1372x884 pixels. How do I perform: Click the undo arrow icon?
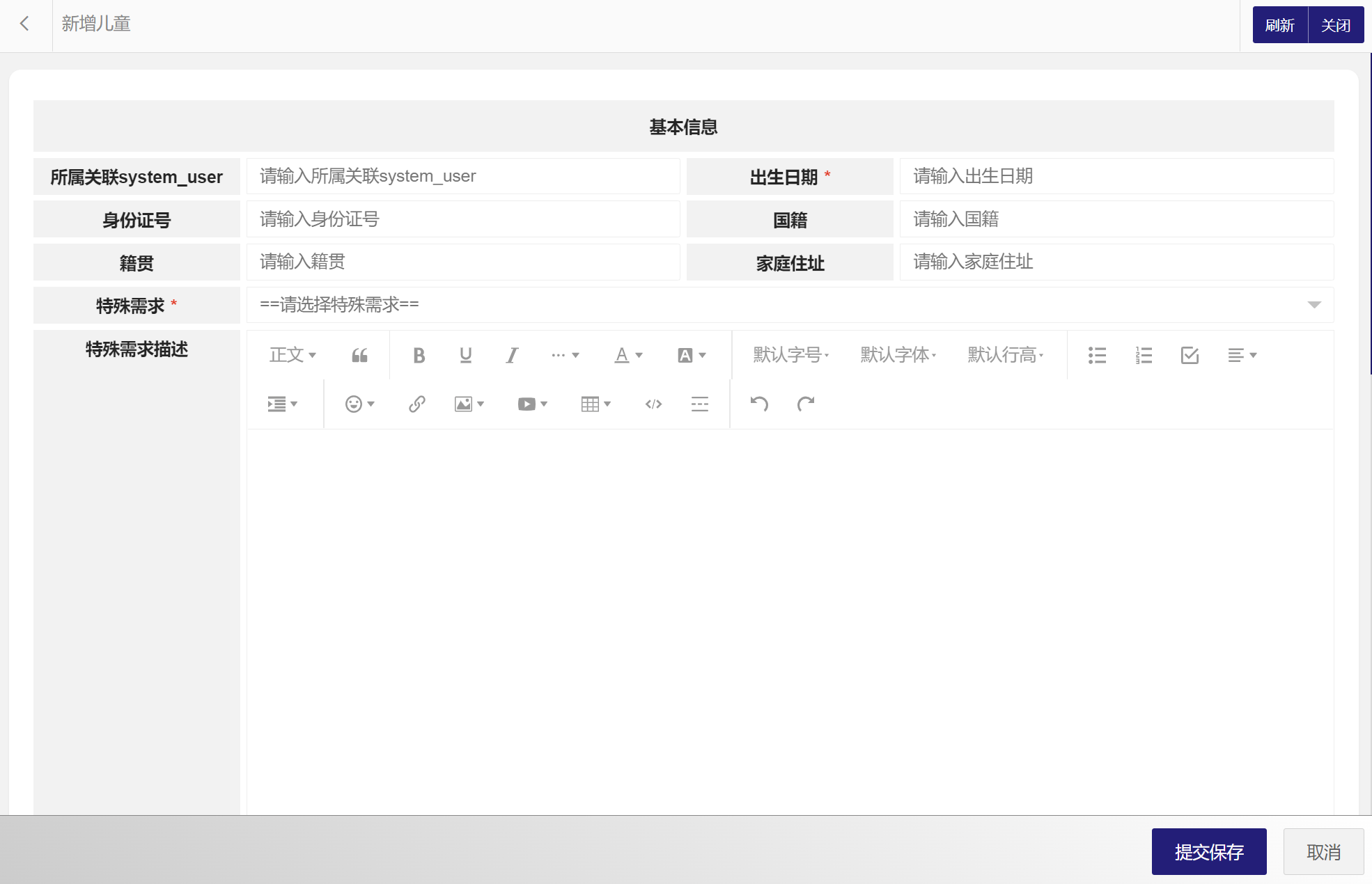[759, 404]
